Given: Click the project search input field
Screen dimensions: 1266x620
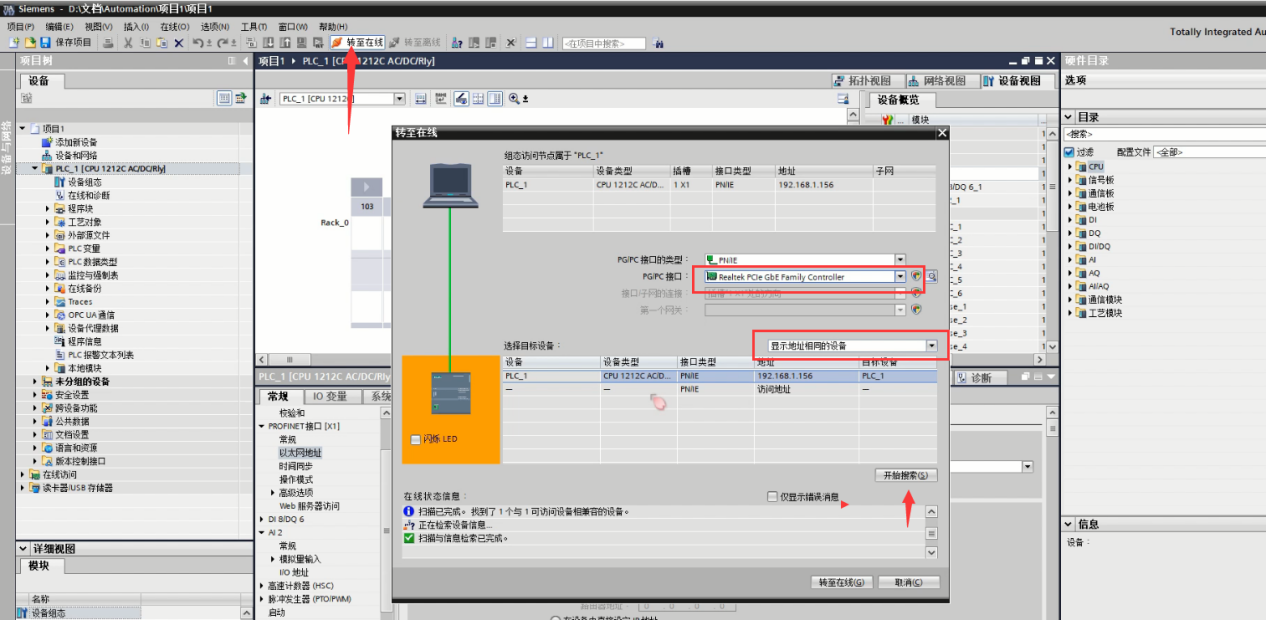Looking at the screenshot, I should tap(603, 44).
